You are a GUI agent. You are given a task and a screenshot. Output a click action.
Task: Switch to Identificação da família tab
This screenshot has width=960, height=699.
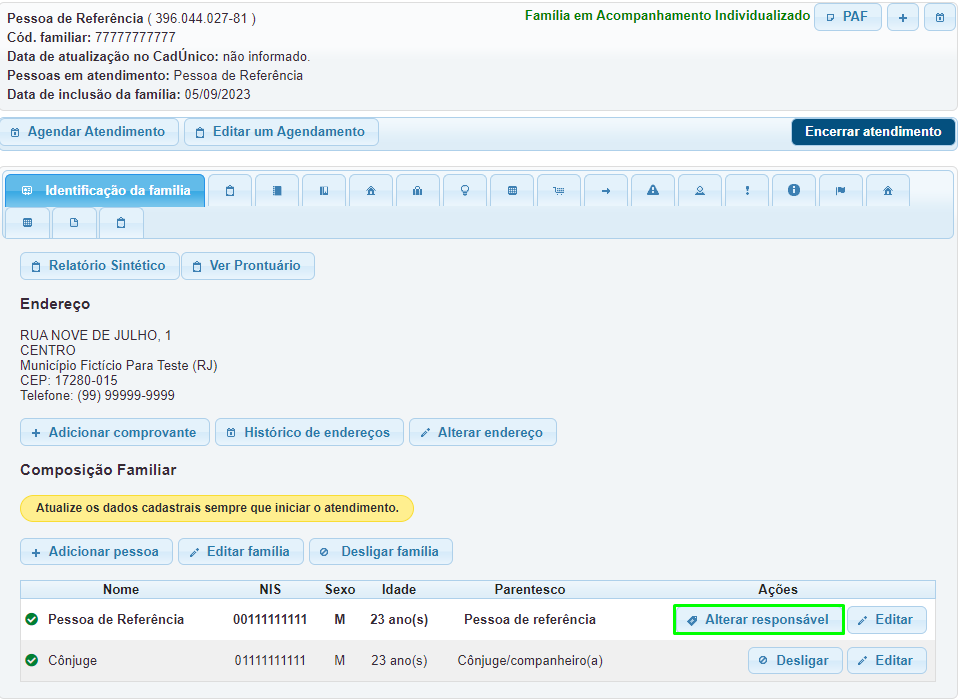[x=105, y=190]
